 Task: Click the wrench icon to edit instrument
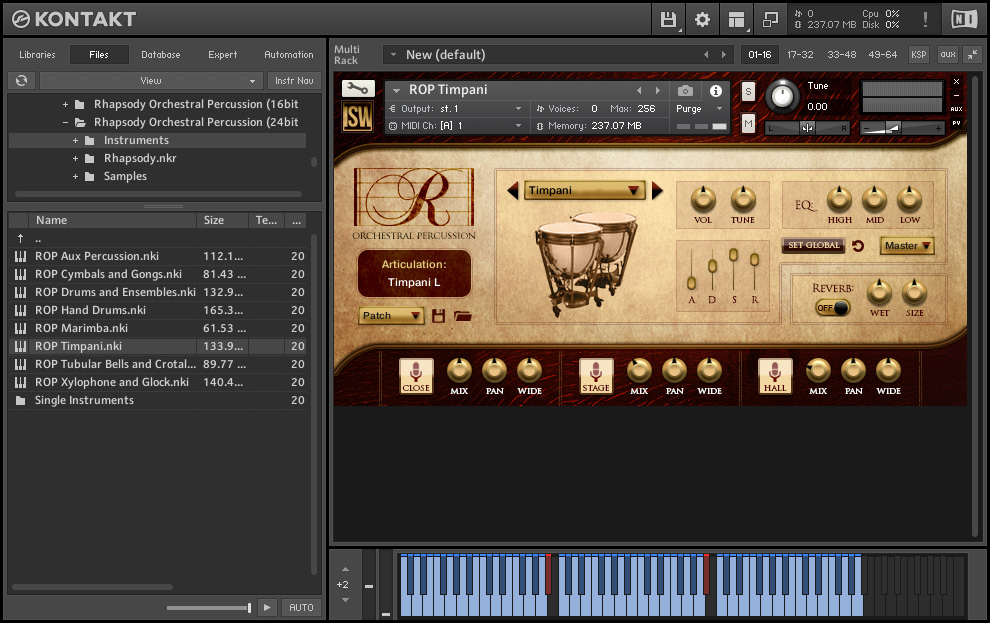point(357,89)
